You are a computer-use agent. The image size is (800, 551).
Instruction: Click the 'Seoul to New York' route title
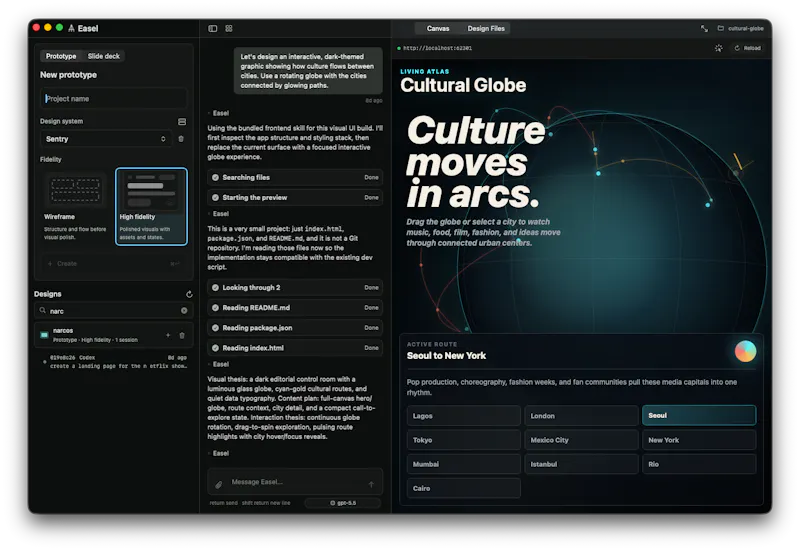click(x=446, y=356)
